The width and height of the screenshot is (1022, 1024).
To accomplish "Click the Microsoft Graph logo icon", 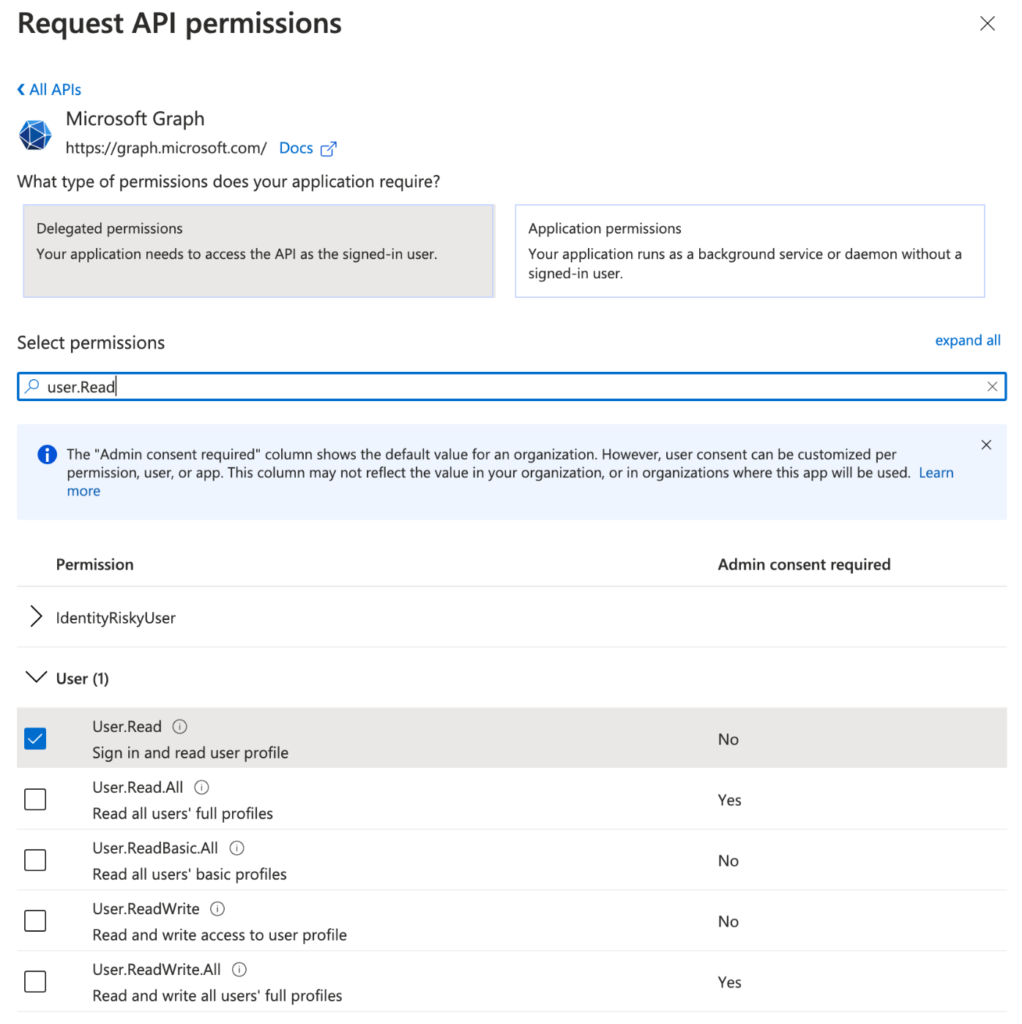I will (x=35, y=135).
